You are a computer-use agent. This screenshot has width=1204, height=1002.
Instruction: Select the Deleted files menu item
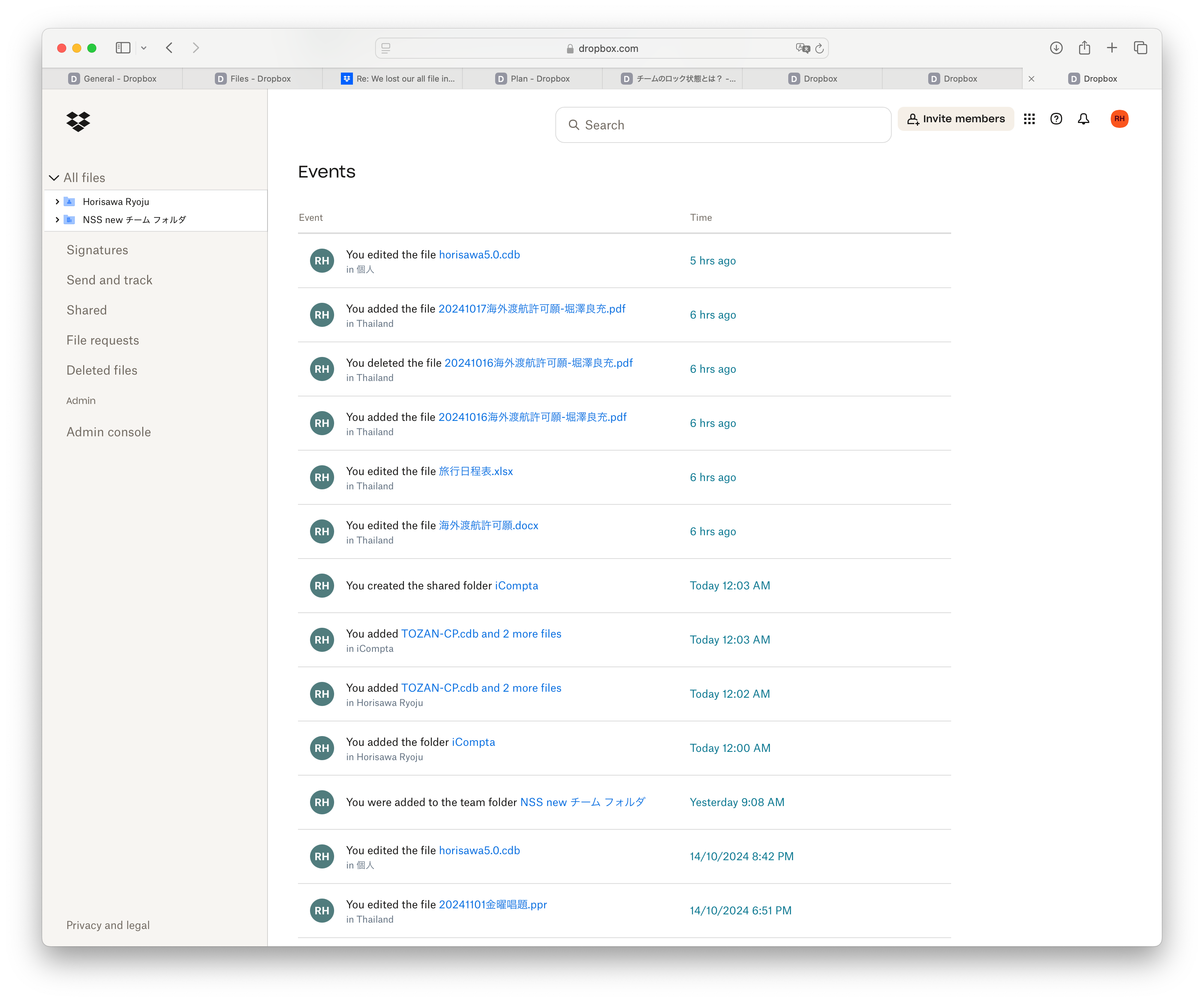[100, 370]
